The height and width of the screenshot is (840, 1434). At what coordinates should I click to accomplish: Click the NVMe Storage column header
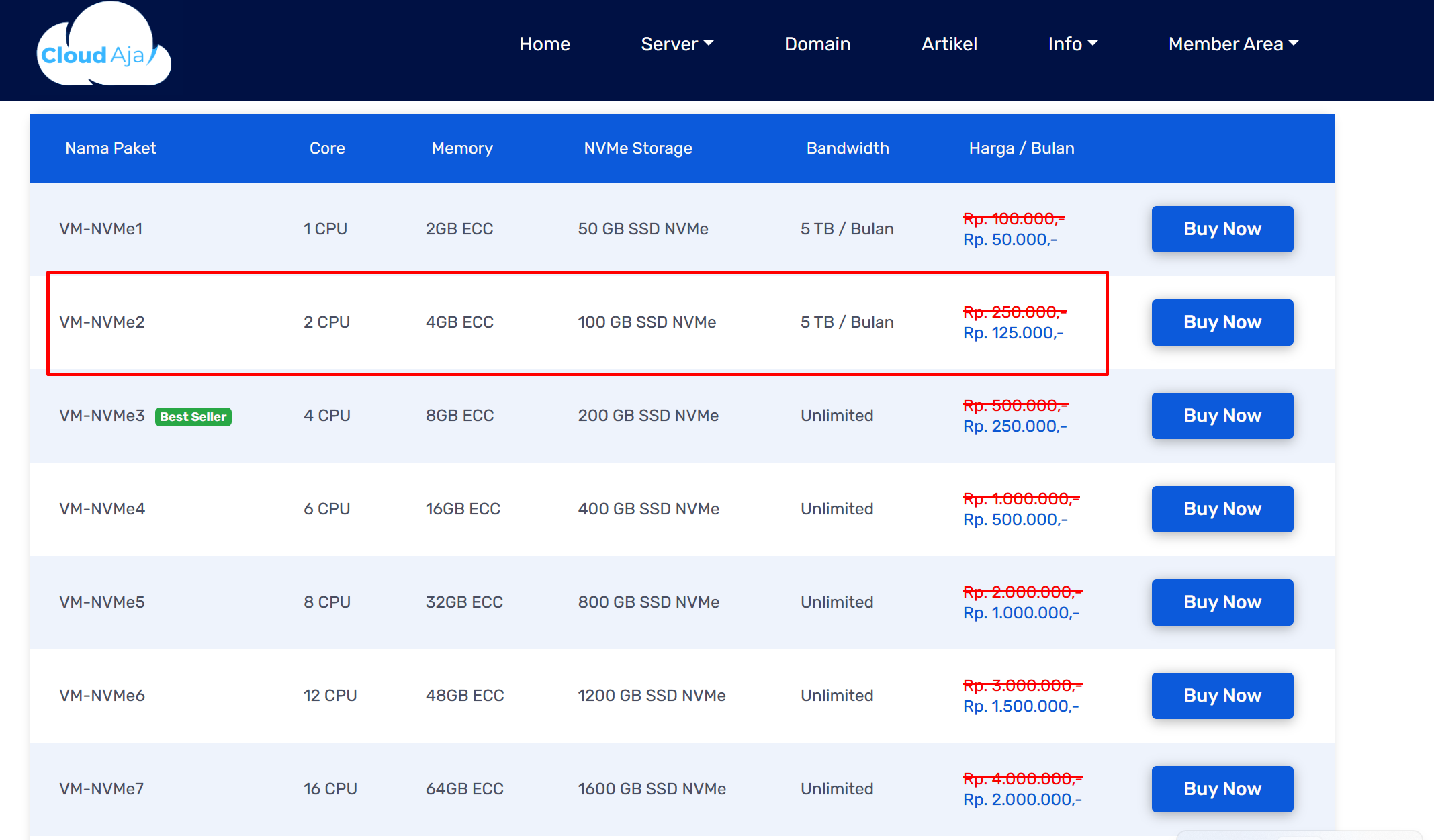pyautogui.click(x=637, y=148)
